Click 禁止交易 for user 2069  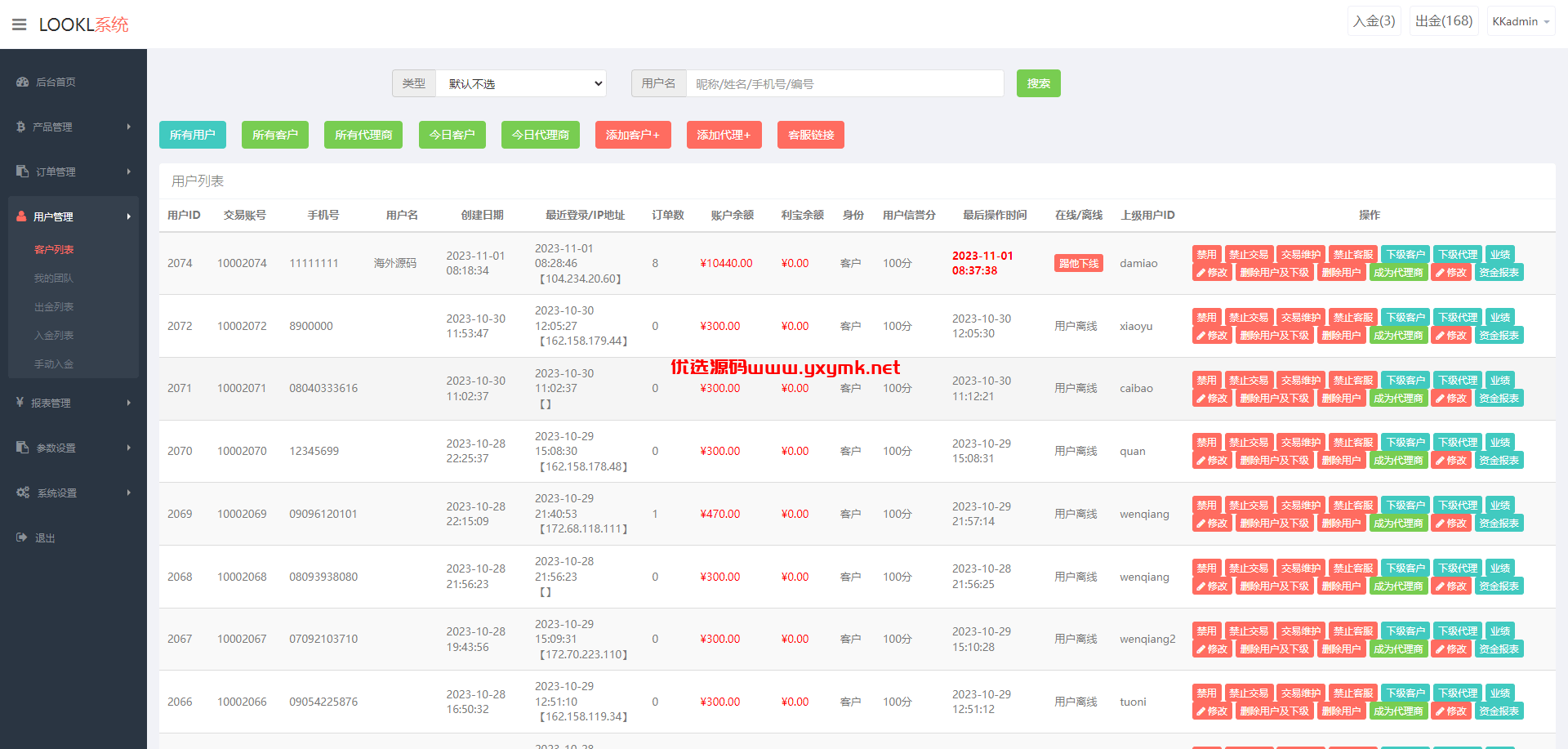[1249, 506]
